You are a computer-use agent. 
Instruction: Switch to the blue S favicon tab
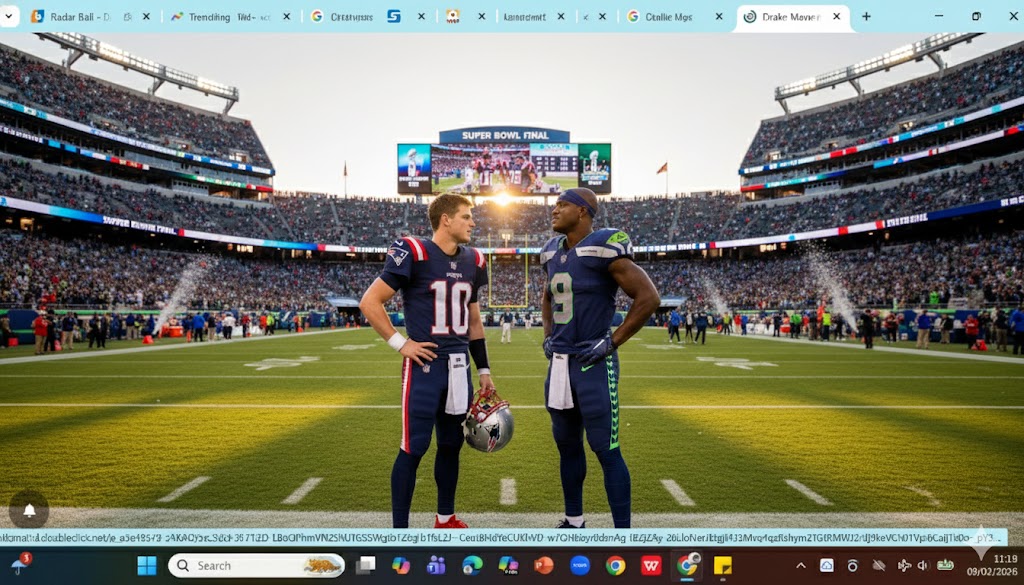tap(394, 17)
